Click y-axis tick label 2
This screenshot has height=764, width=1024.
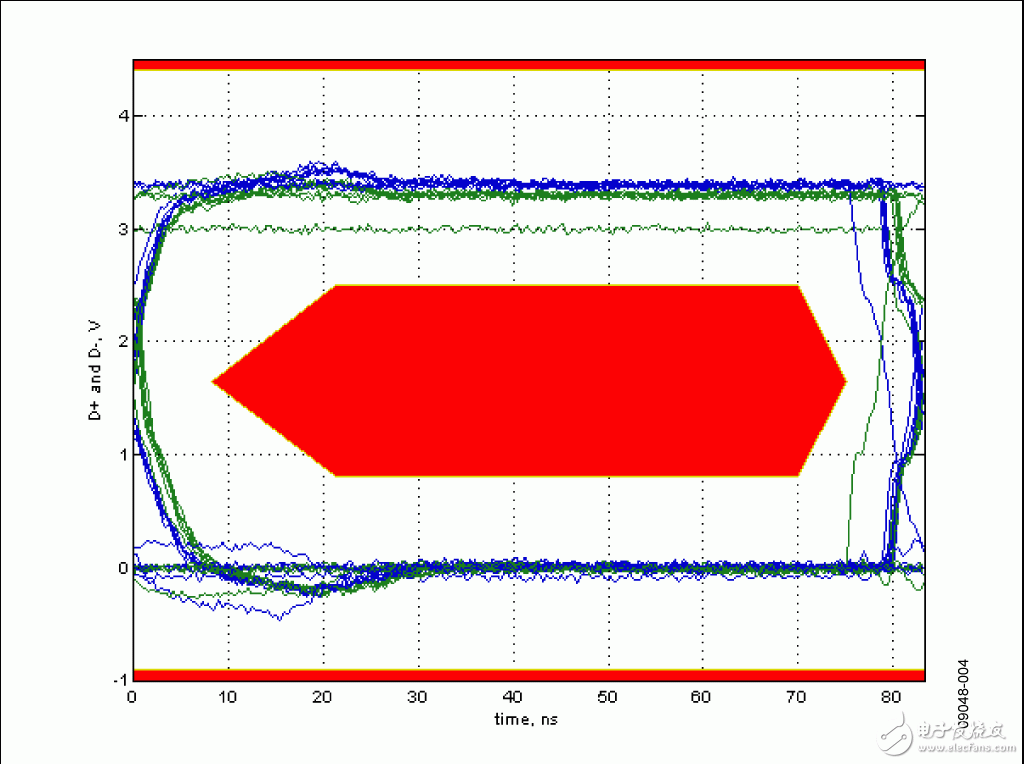[x=121, y=342]
